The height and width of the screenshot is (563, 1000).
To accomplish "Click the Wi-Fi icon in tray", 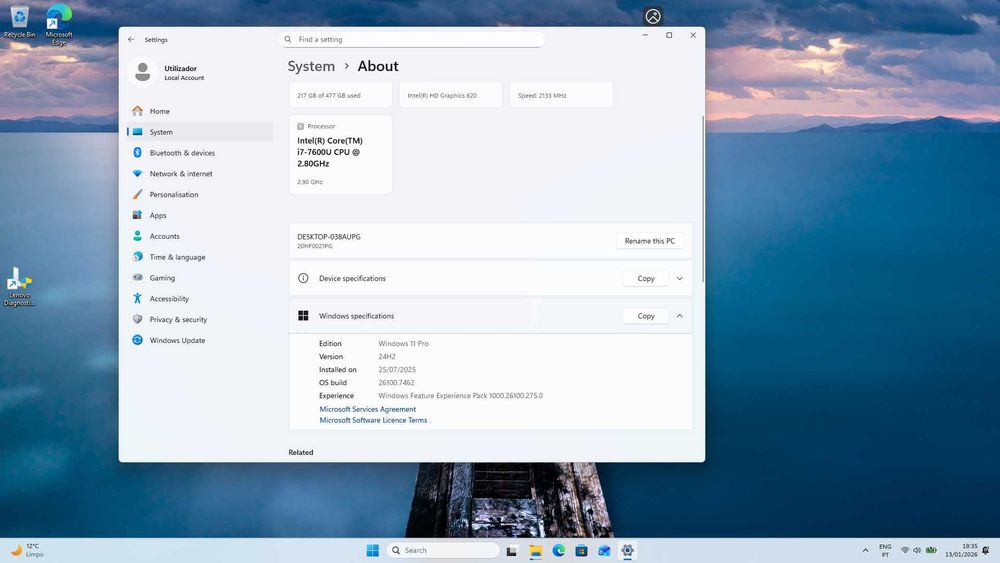I will [905, 550].
